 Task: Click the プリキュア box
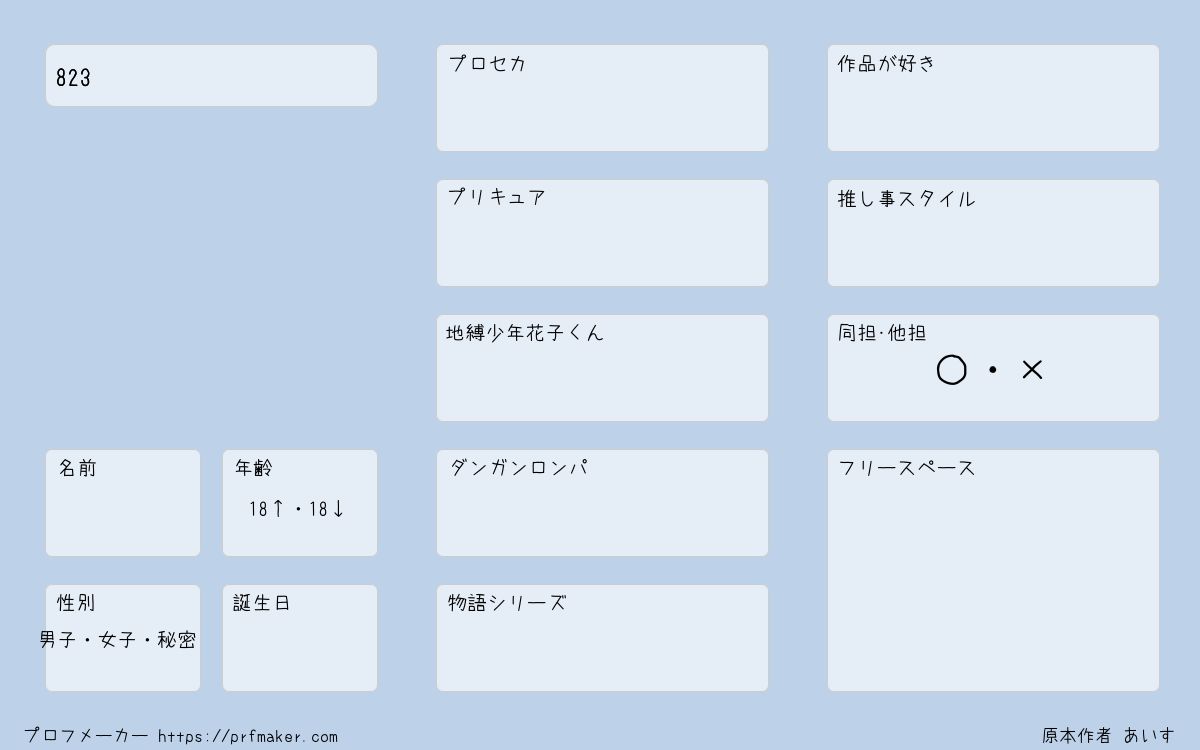point(602,233)
